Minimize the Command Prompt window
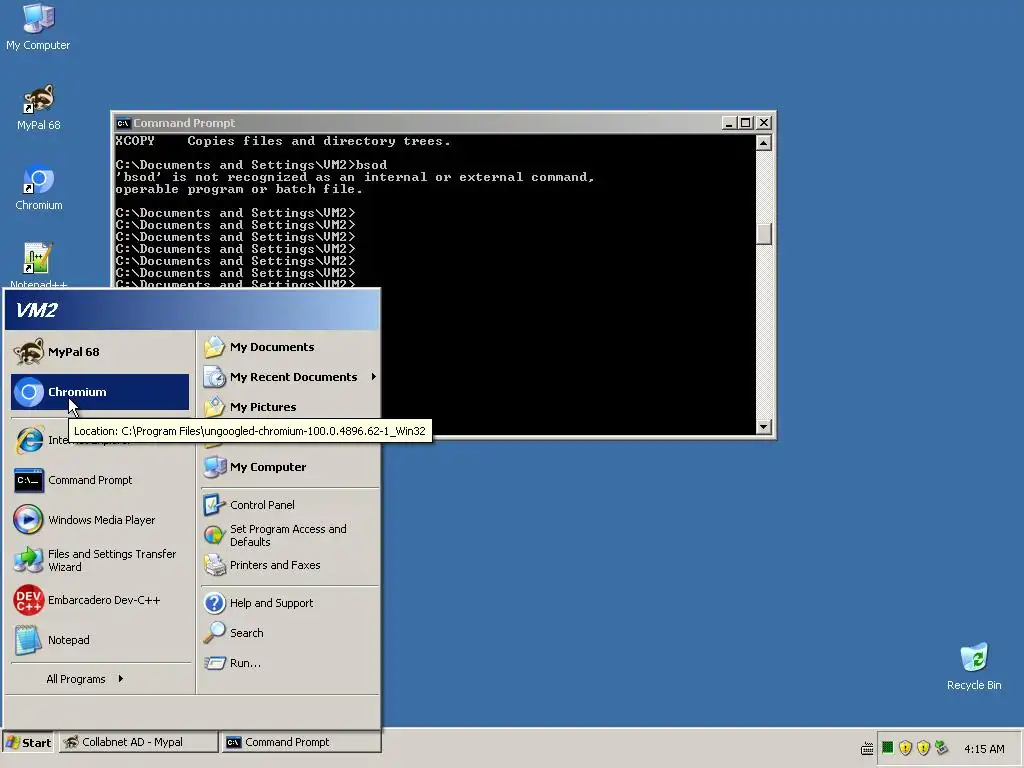The height and width of the screenshot is (768, 1024). click(729, 123)
